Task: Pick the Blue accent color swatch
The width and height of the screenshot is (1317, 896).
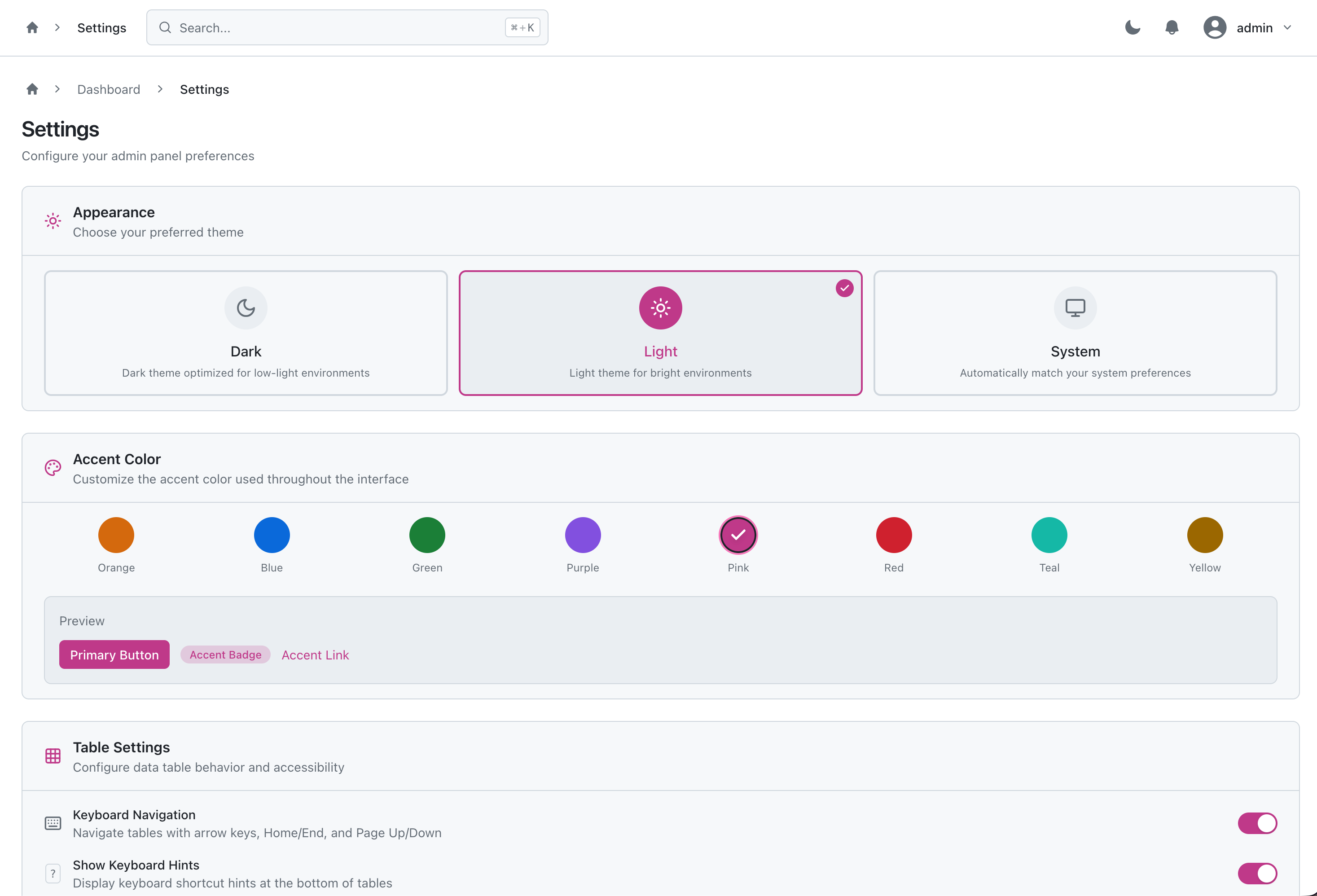Action: (x=272, y=535)
